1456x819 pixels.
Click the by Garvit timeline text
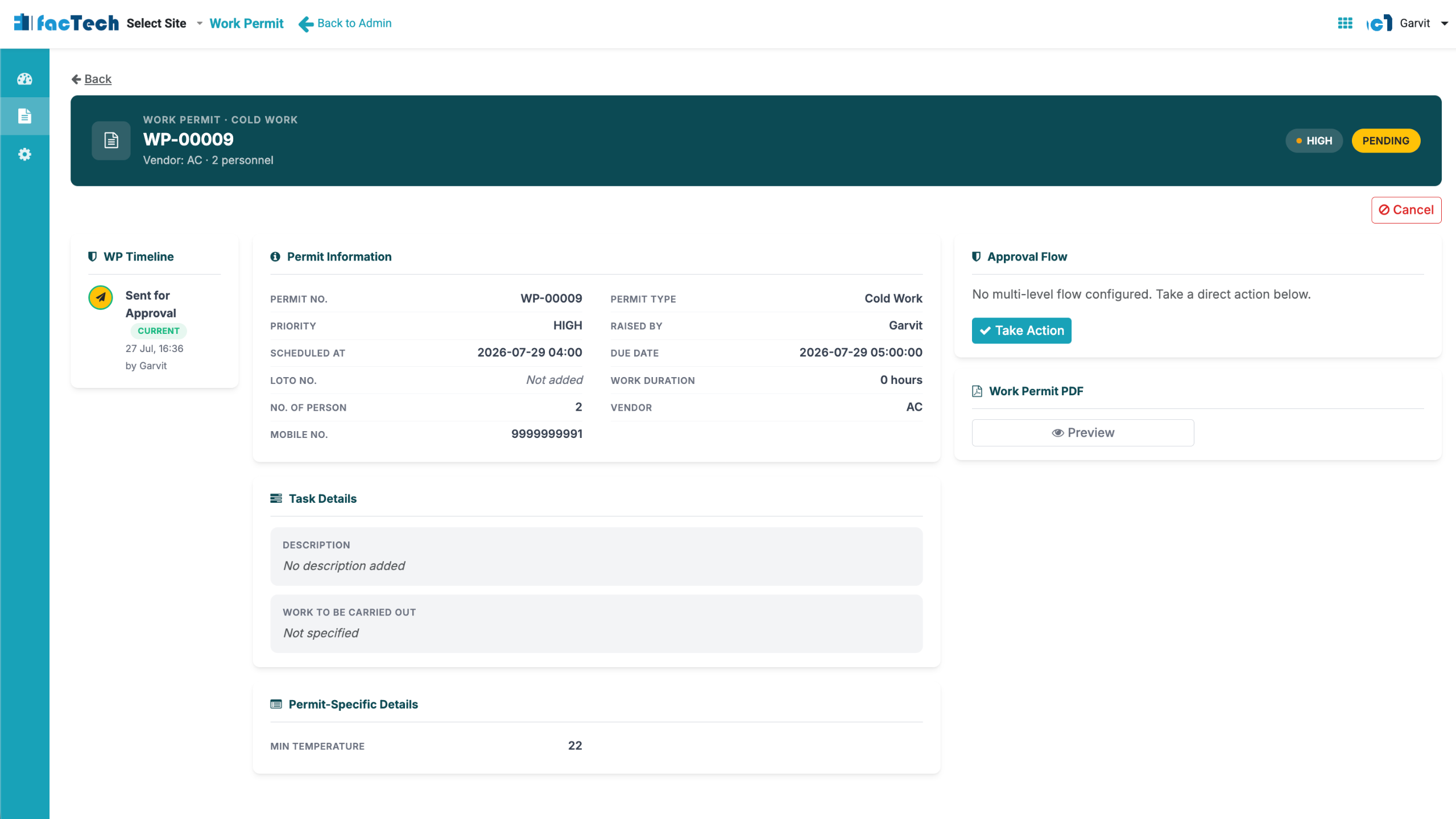[x=146, y=366]
